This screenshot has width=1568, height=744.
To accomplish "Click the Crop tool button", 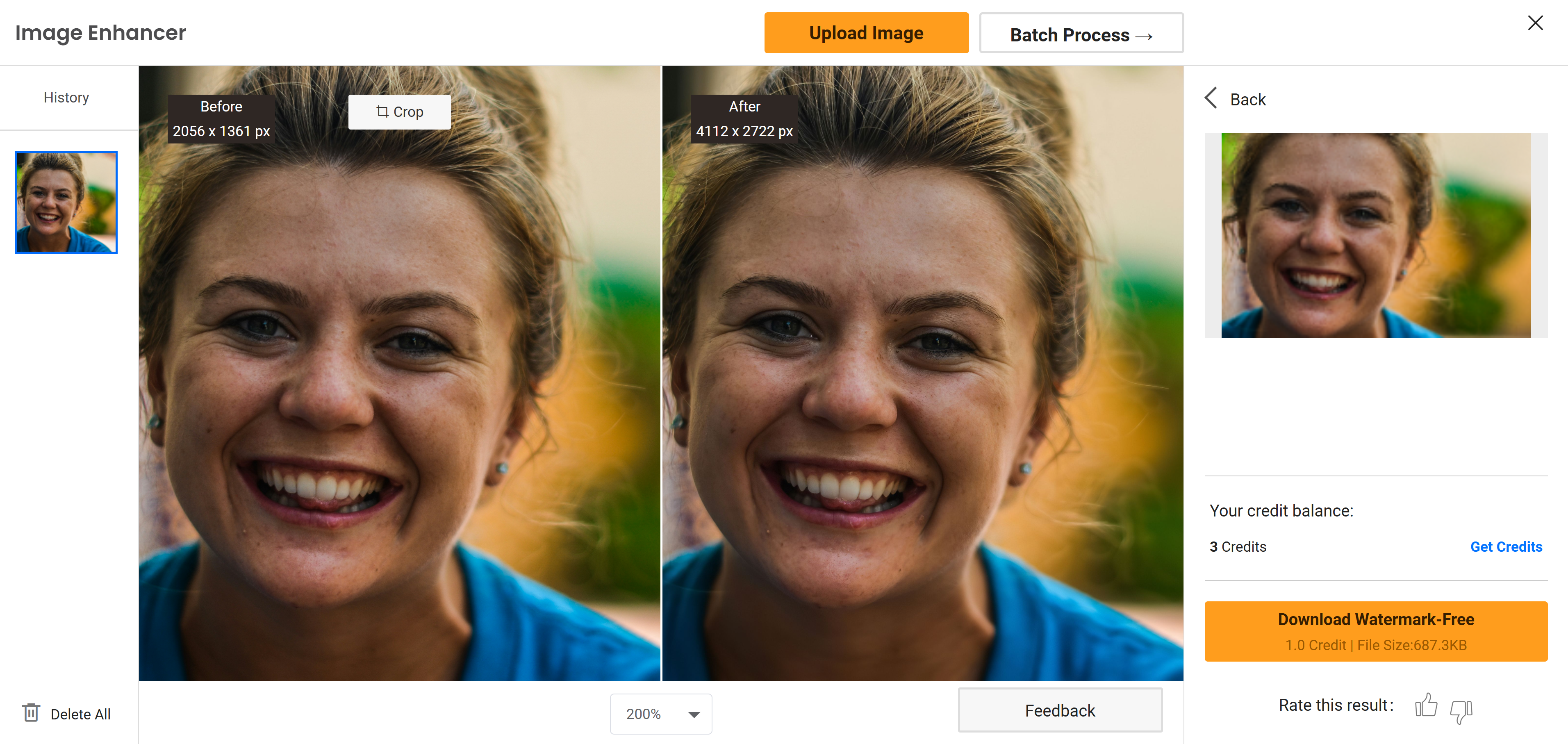I will (x=399, y=112).
